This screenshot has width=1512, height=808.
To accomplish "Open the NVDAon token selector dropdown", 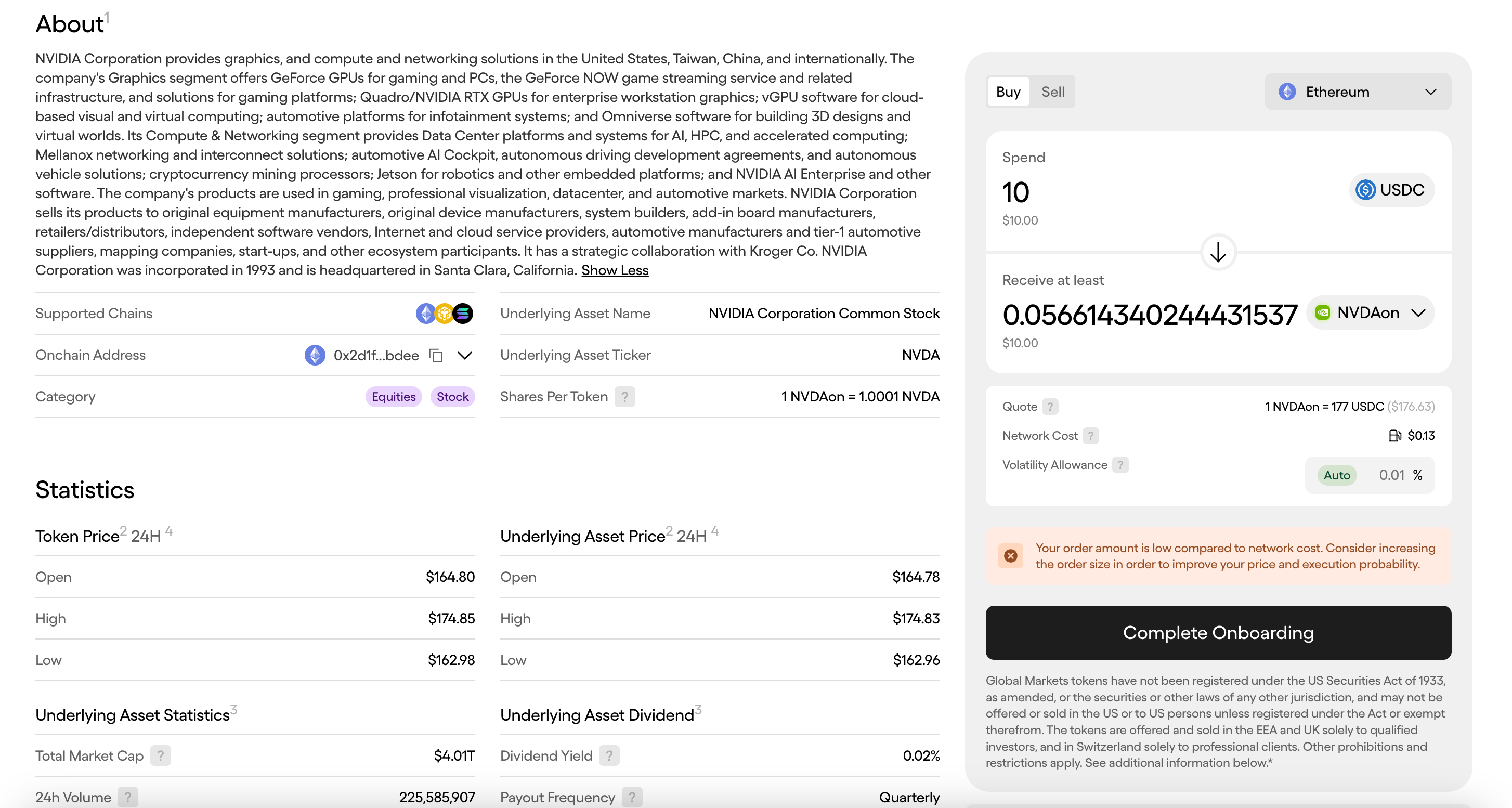I will click(1370, 314).
